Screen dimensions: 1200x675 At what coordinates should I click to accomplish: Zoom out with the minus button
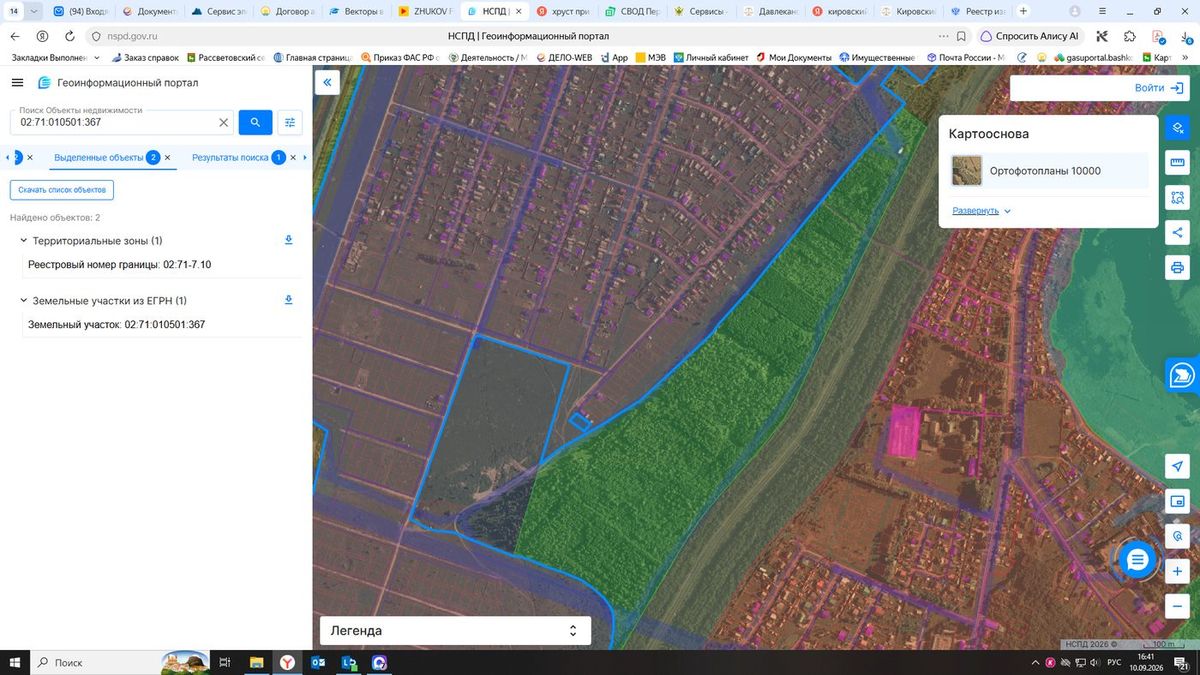[x=1178, y=606]
